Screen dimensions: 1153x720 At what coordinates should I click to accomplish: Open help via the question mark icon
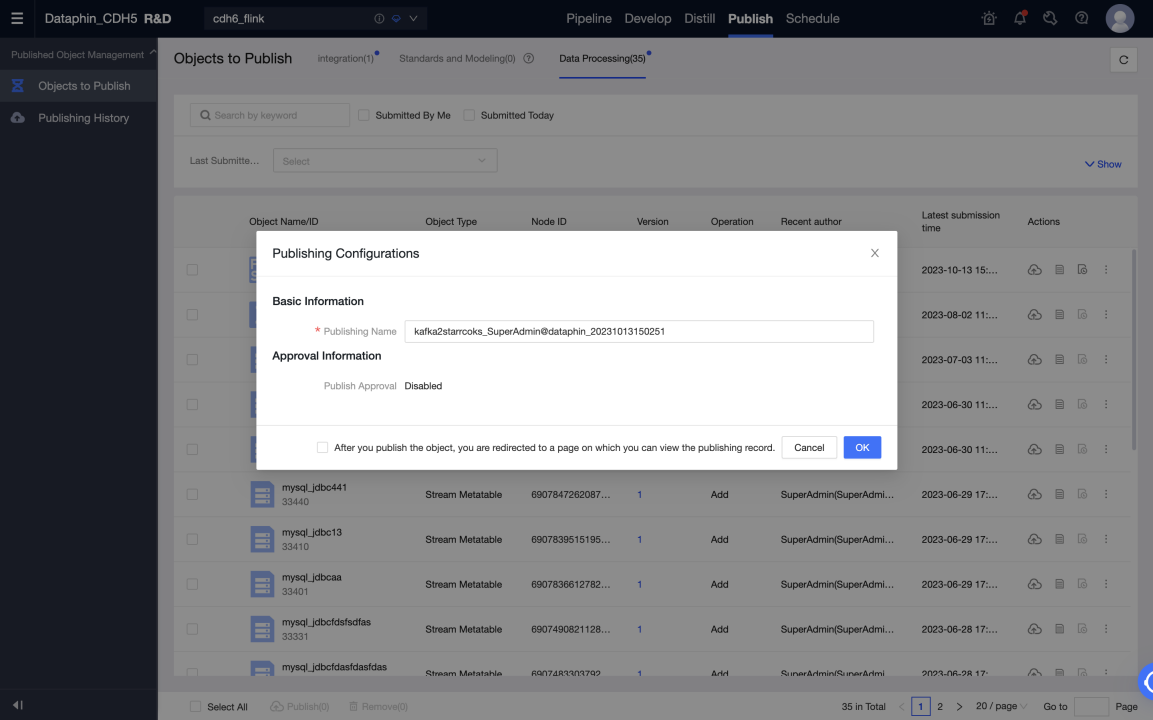(1081, 18)
